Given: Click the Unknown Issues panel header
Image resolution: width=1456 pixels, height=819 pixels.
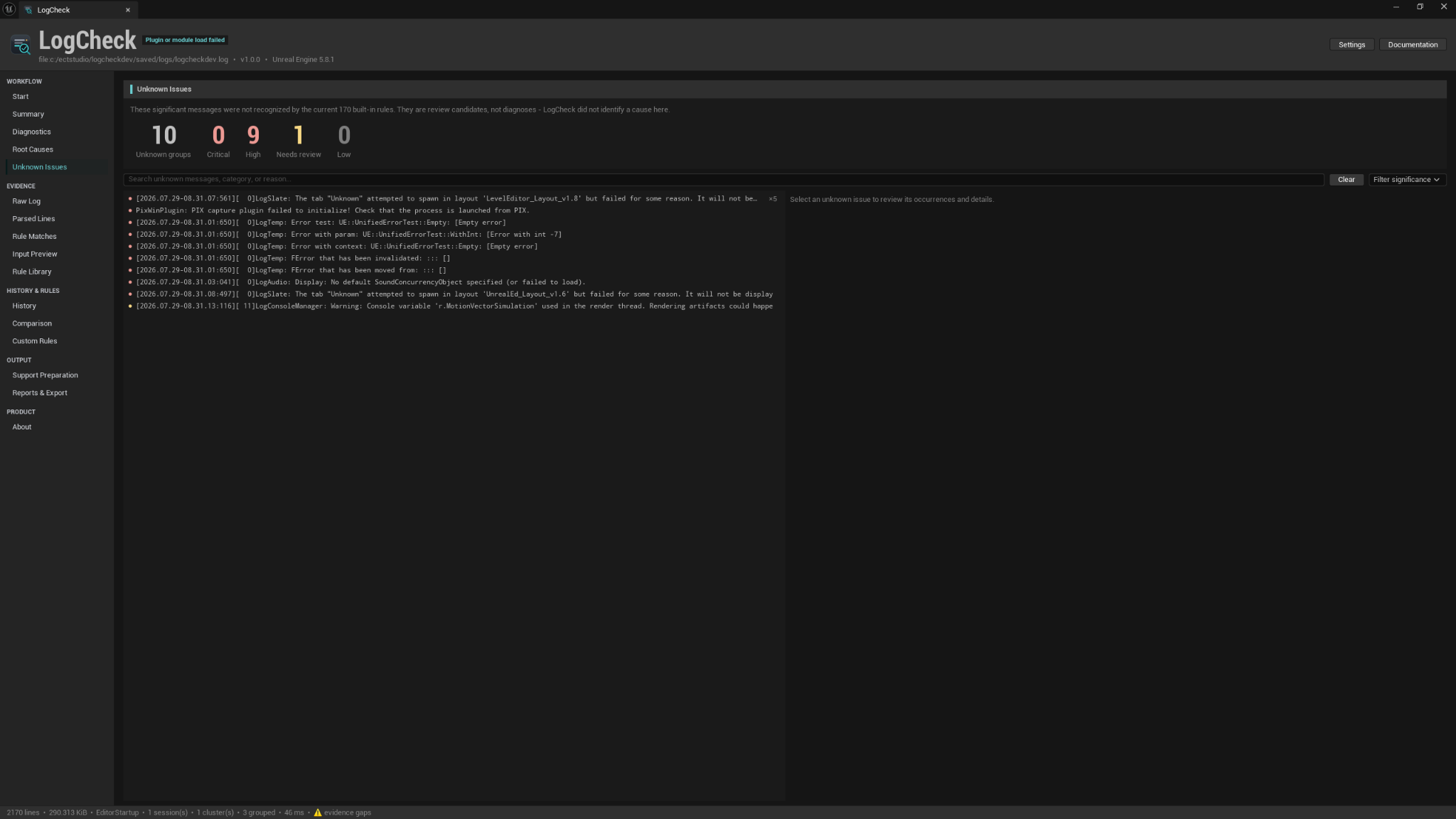Looking at the screenshot, I should (785, 90).
